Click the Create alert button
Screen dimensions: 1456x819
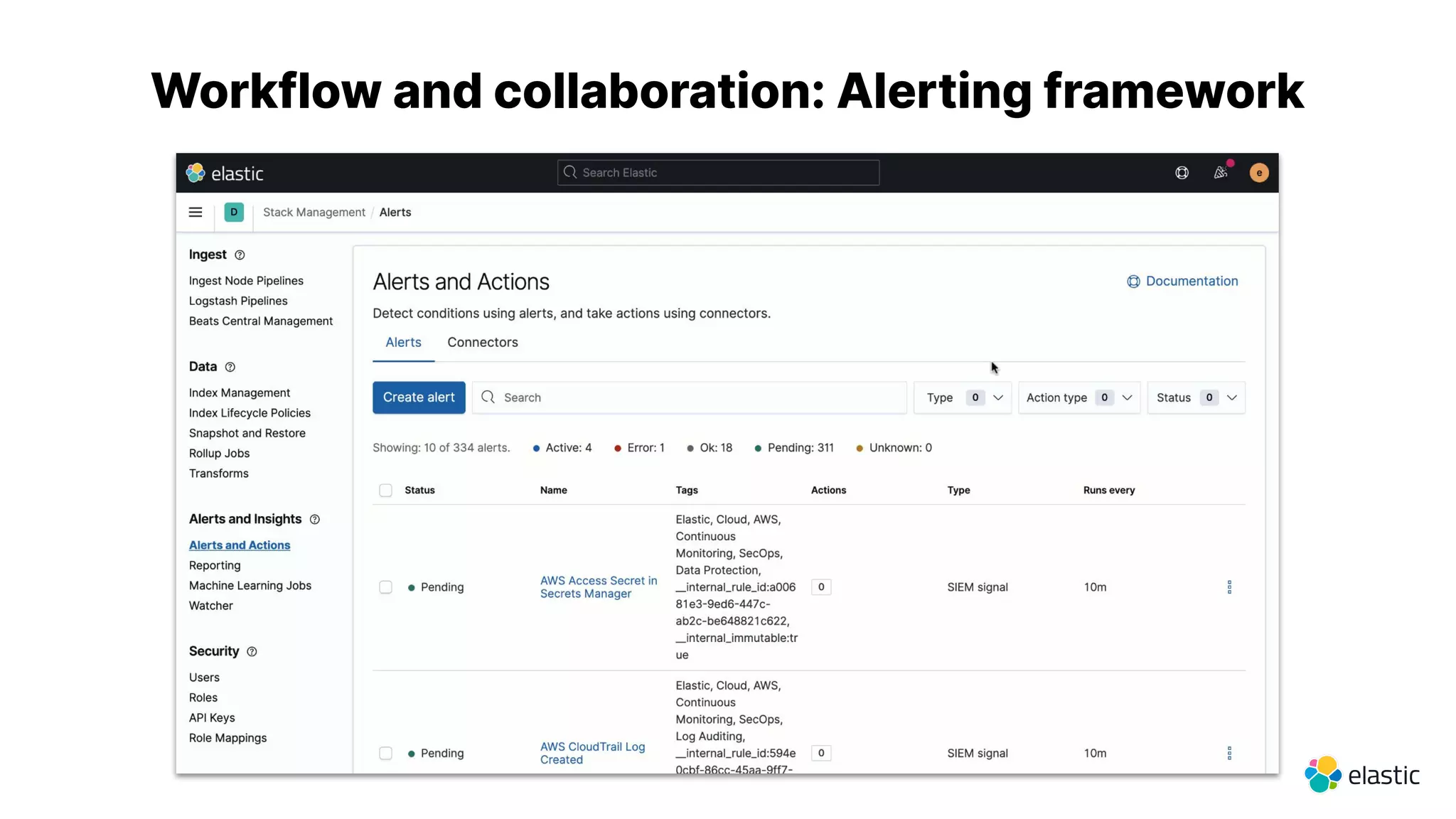[x=419, y=397]
